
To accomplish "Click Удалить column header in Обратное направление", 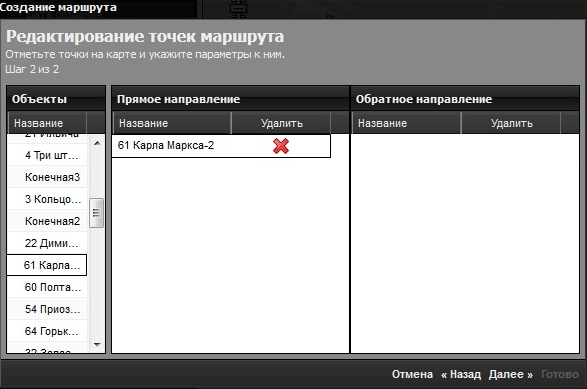I will [x=511, y=123].
